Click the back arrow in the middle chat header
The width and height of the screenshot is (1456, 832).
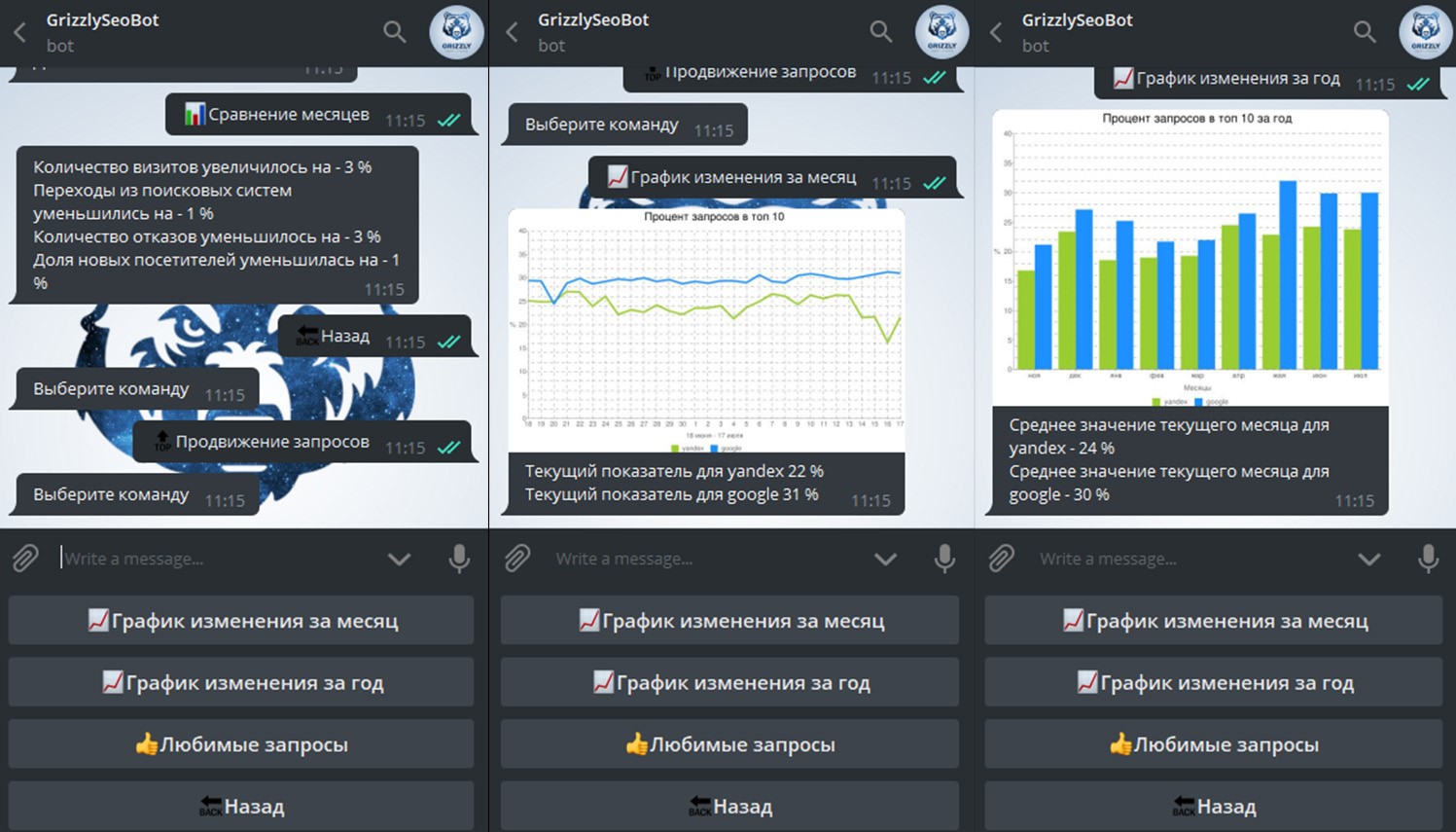(512, 32)
